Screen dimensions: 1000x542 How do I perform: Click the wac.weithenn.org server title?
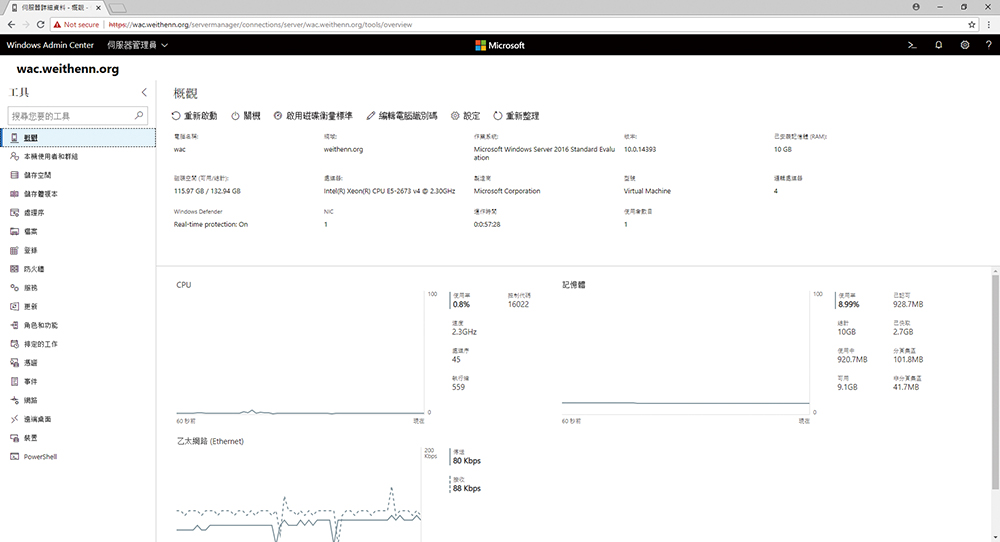click(x=68, y=69)
